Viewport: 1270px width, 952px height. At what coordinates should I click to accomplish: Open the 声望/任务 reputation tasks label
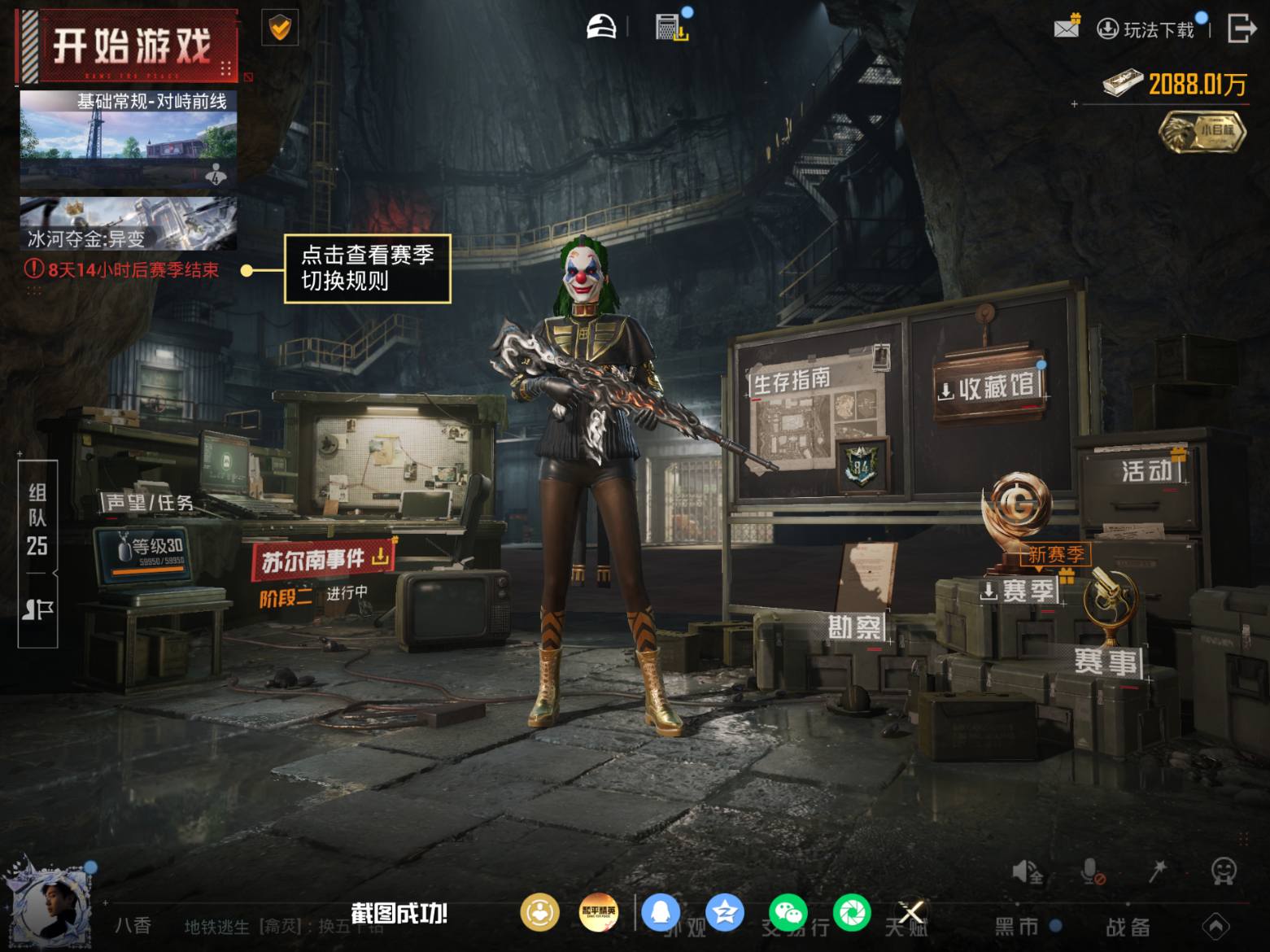[x=150, y=503]
